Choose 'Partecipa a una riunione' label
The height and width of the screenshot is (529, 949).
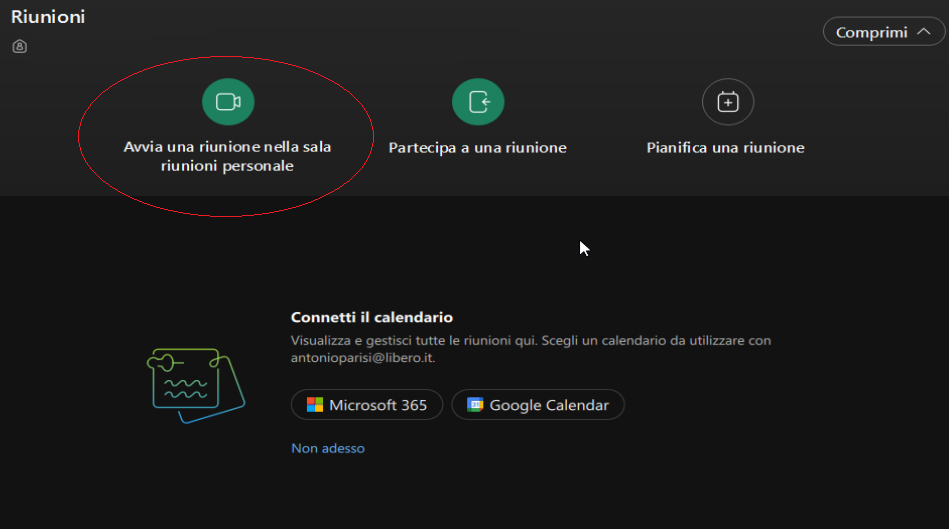coord(478,148)
